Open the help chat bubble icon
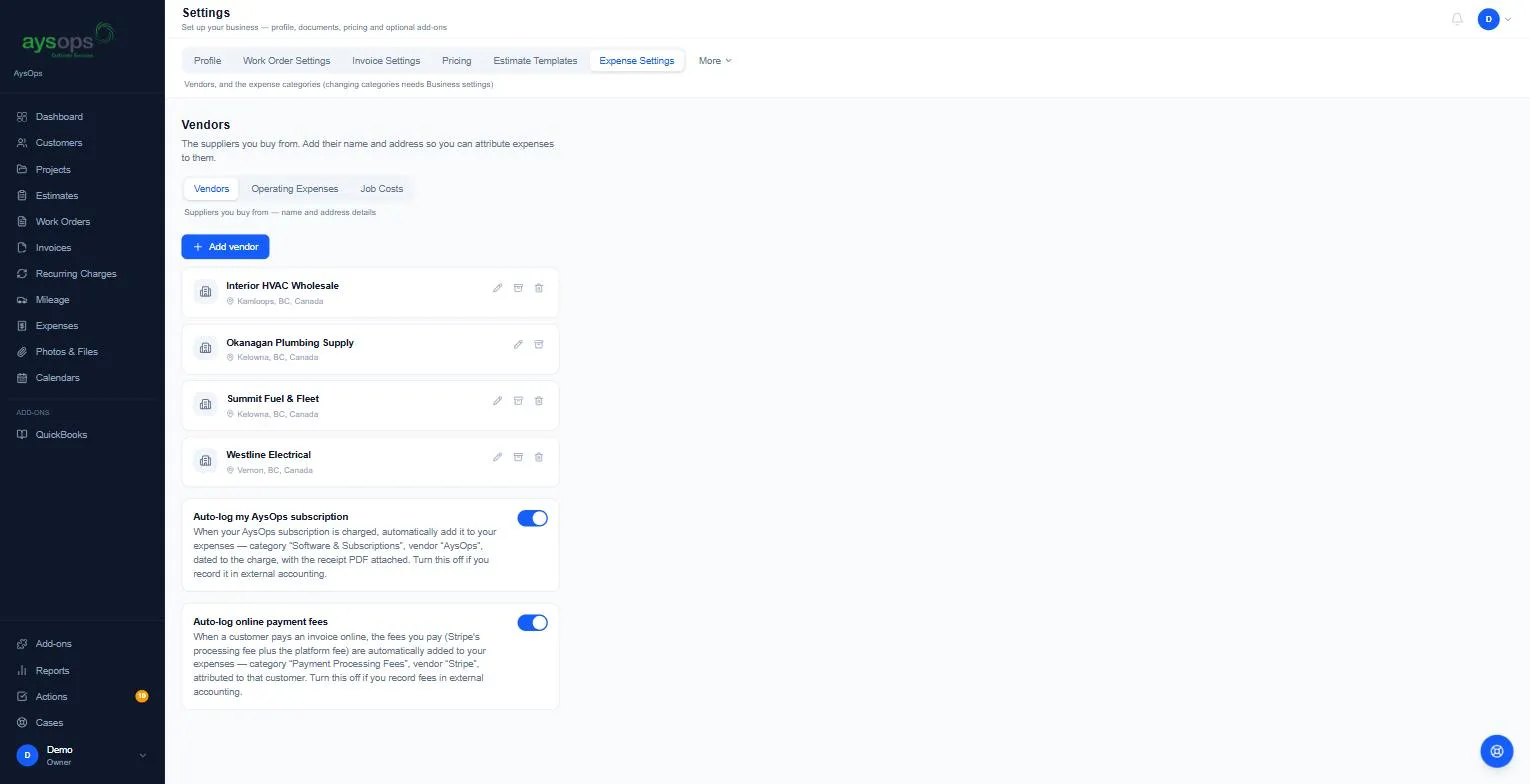 click(x=1497, y=750)
